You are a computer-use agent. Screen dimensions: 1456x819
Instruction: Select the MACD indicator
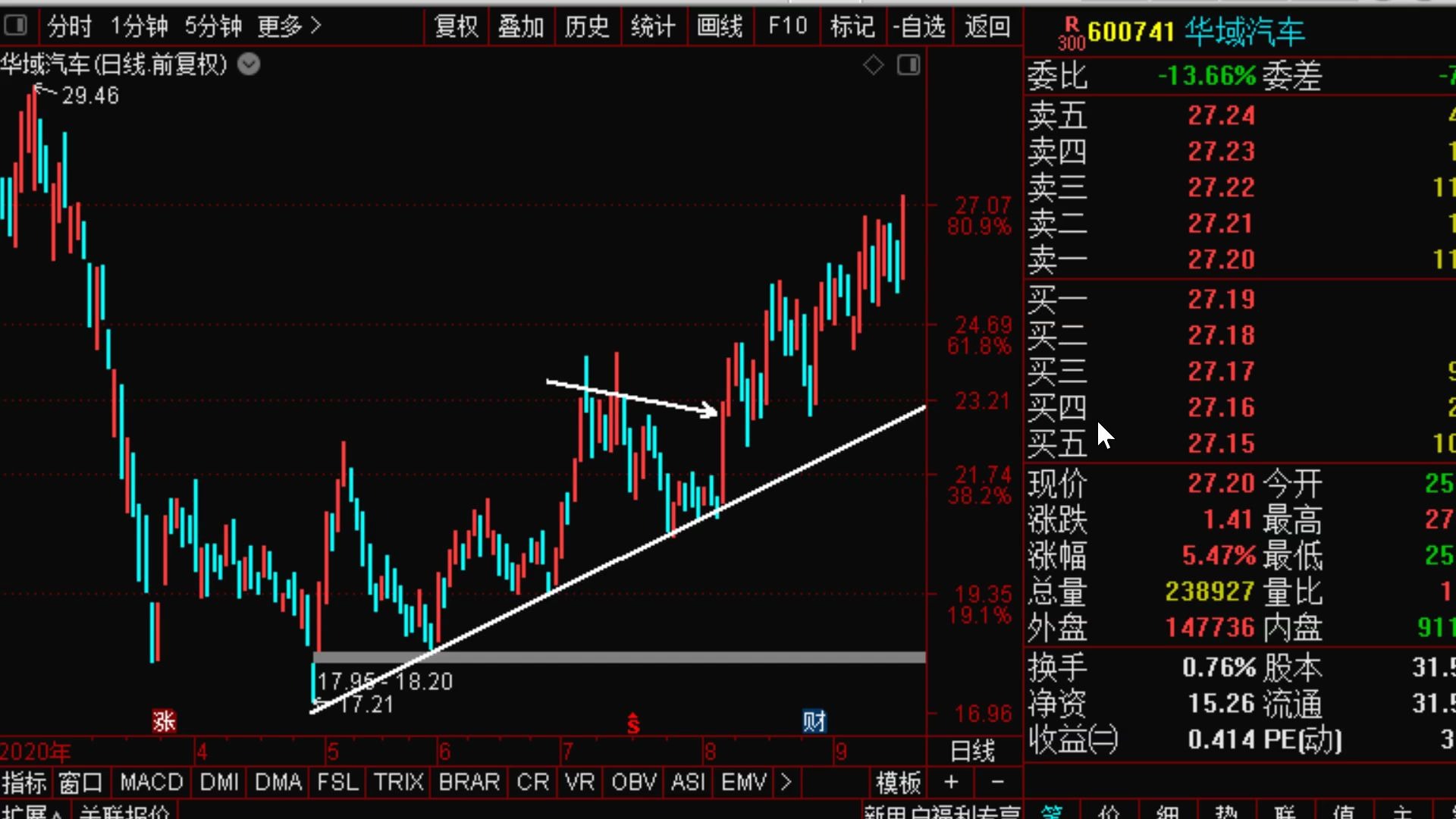click(x=152, y=783)
